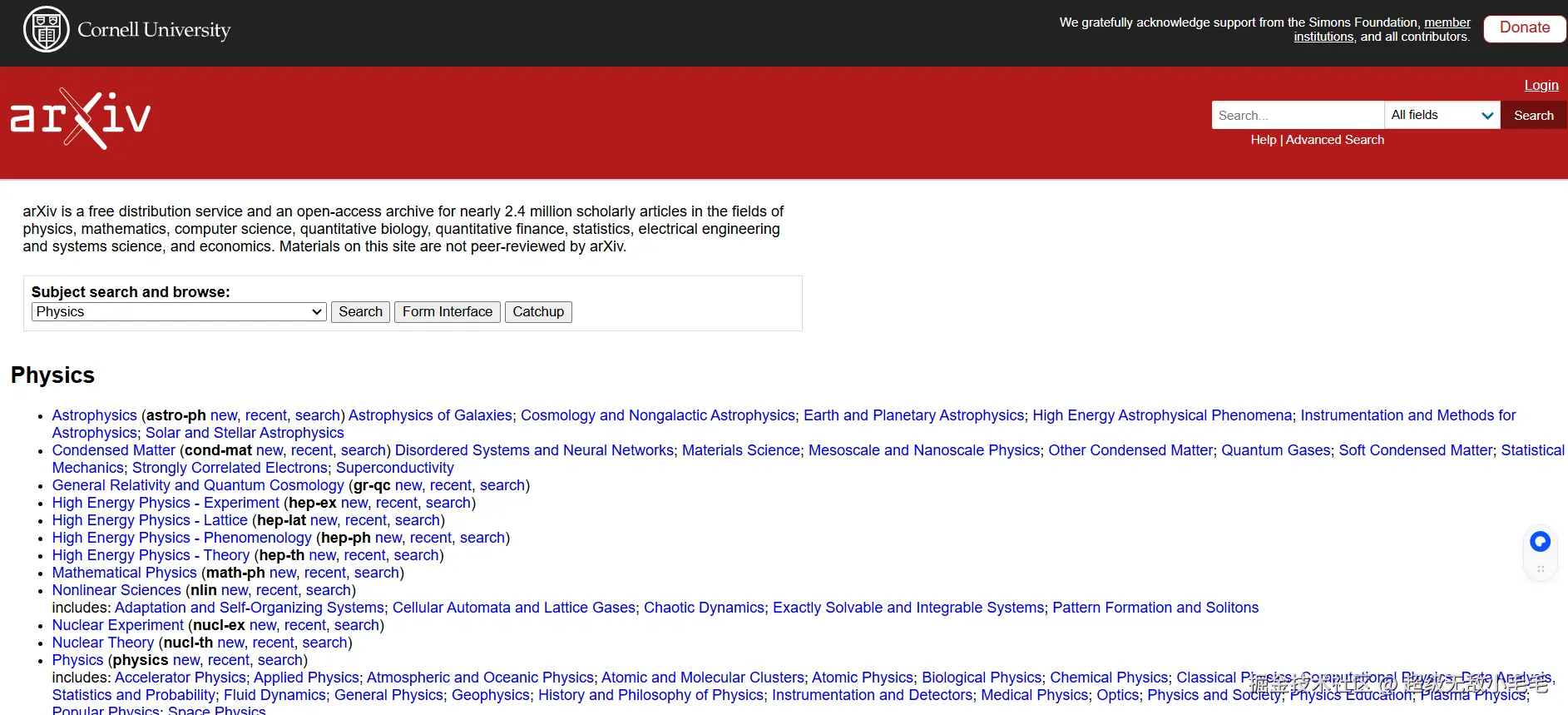Viewport: 1568px width, 715px height.
Task: Open Earth and Planetary Astrophysics link
Action: pos(914,415)
